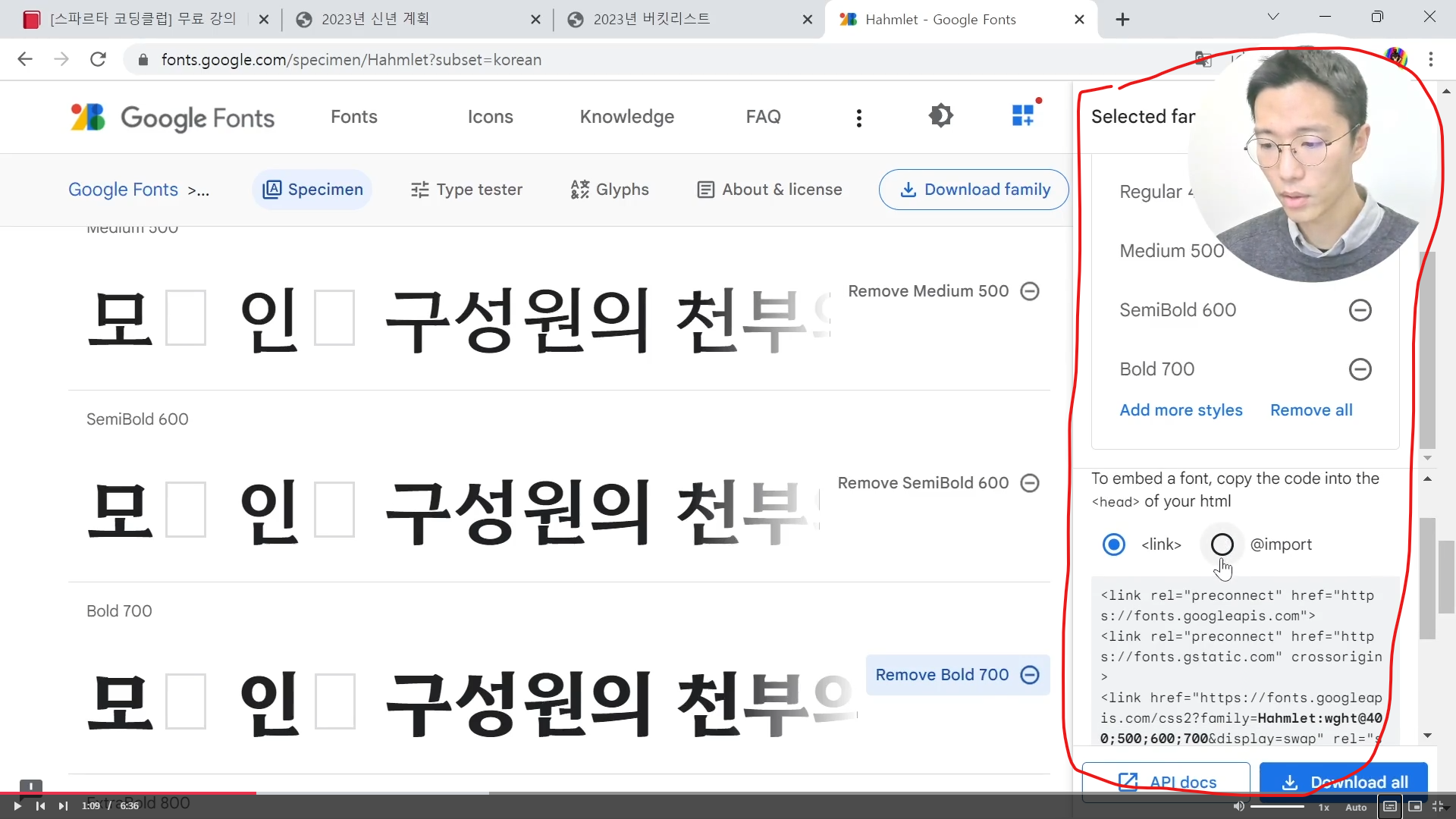1456x819 pixels.
Task: Close the 2023년 신년 계획 tab
Action: coord(535,20)
